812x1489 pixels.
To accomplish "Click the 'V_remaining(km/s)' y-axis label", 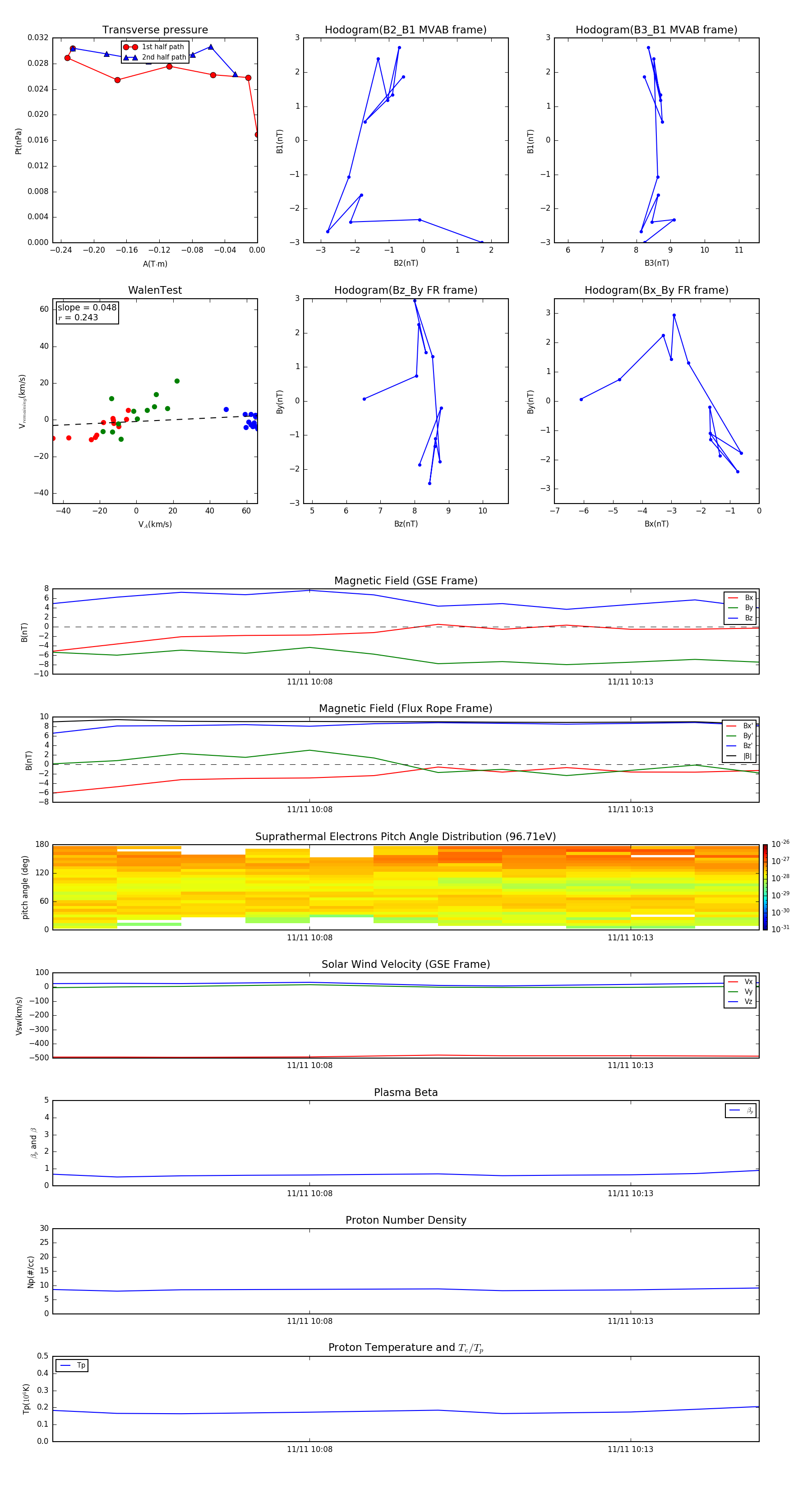I will [x=22, y=401].
